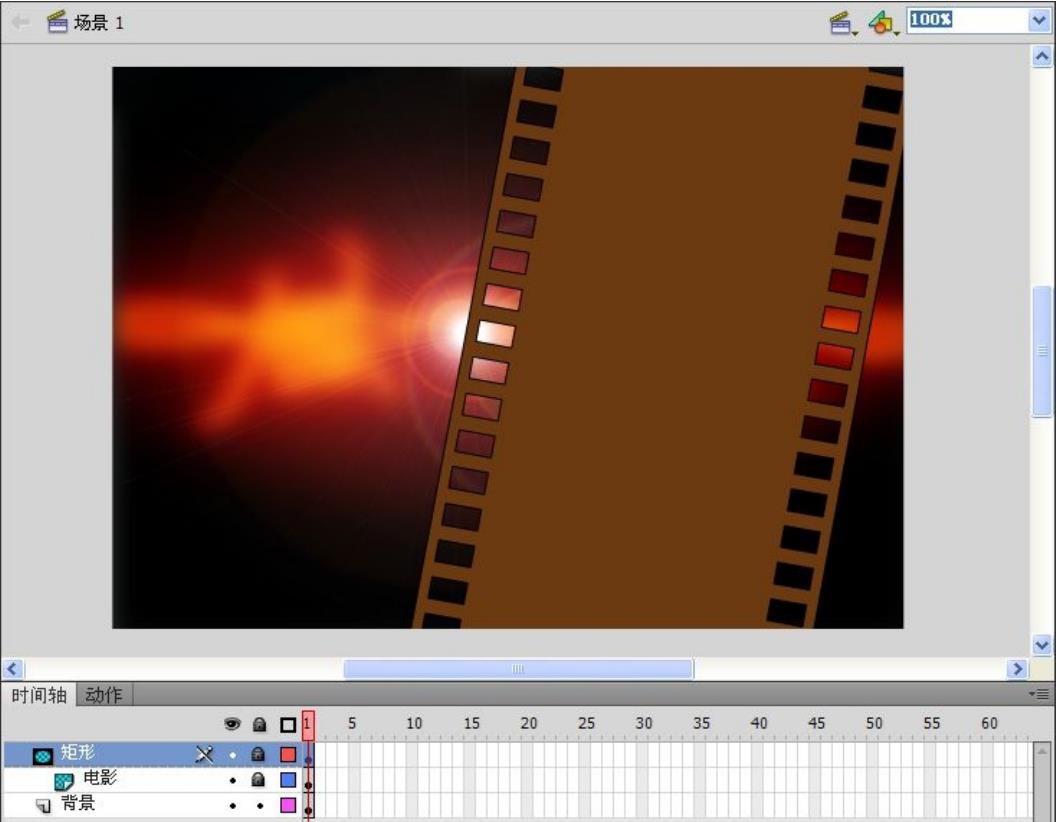Click the 场景 1 scene label

(98, 22)
